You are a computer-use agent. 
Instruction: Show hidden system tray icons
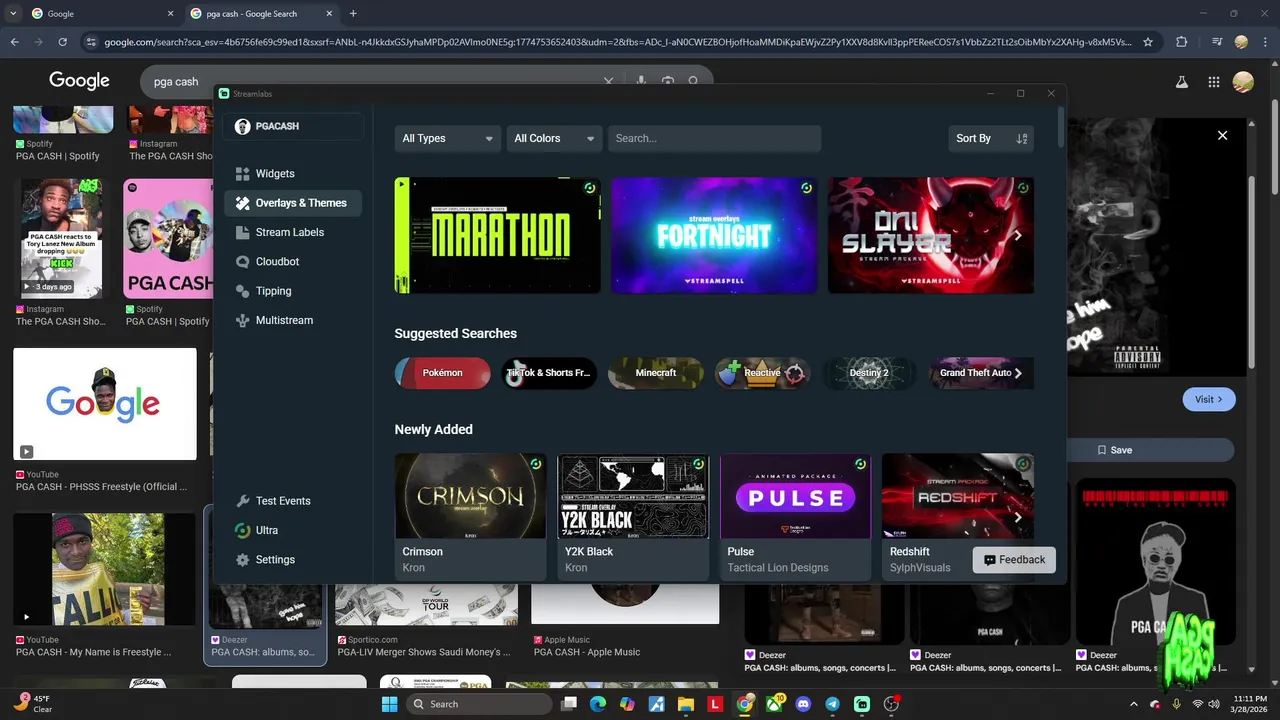1133,704
